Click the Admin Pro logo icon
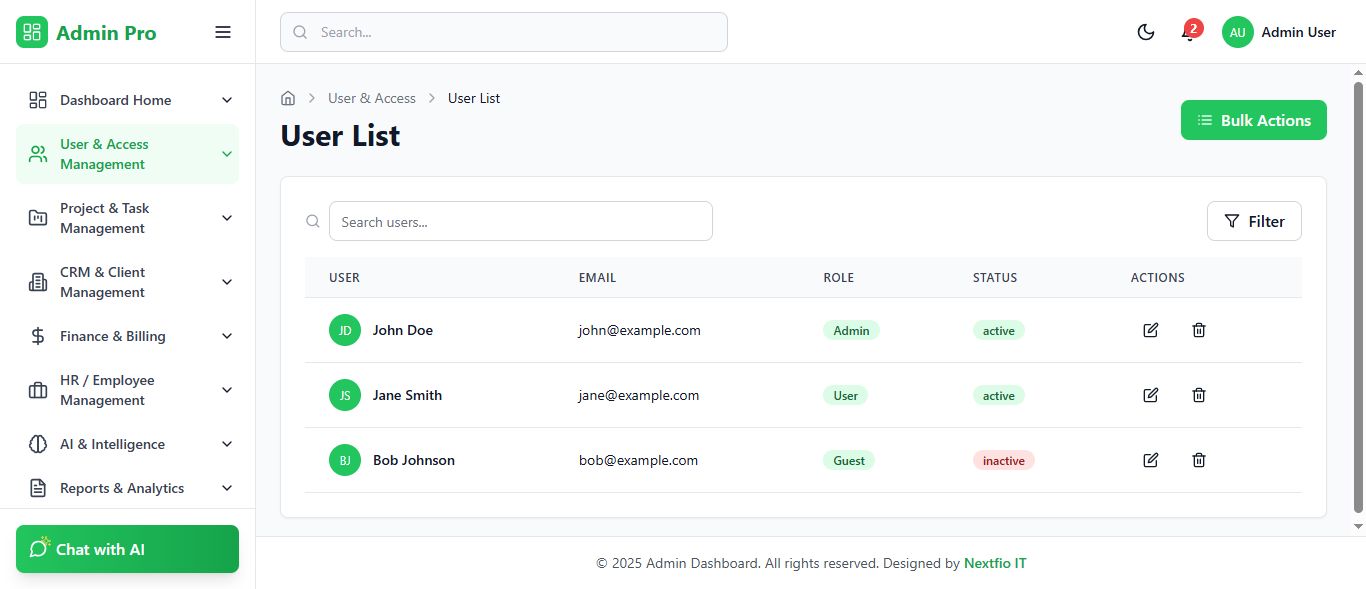Screen dimensions: 1366x589 pos(32,32)
